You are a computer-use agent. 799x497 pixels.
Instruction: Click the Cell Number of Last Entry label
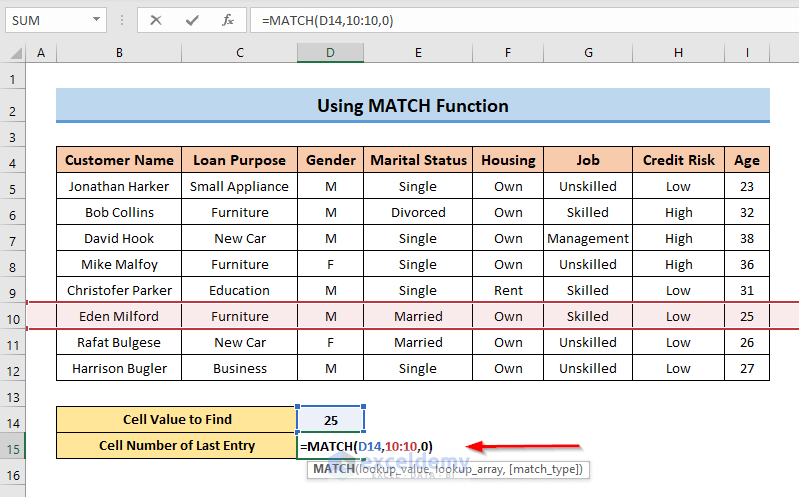pos(176,446)
